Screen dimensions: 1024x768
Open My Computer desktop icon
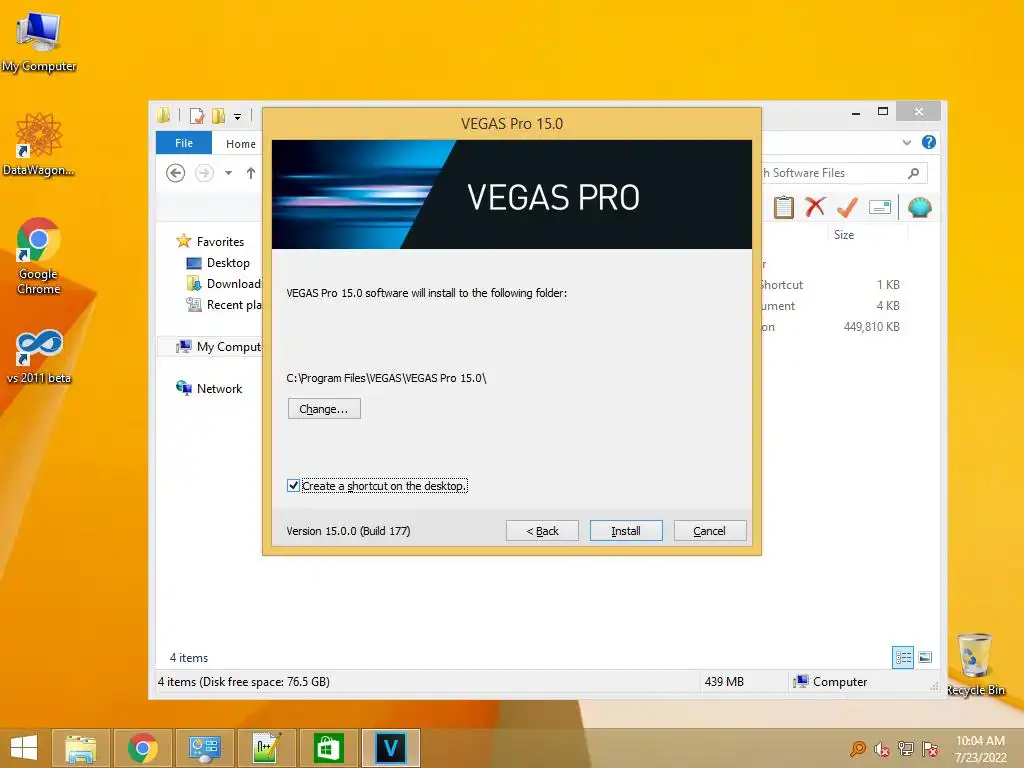point(39,42)
